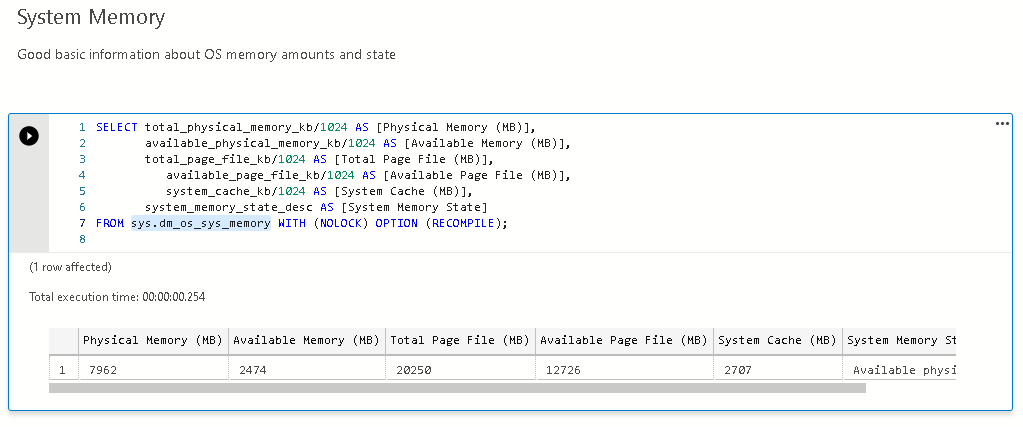The height and width of the screenshot is (427, 1023).
Task: Click the cell showing value 7962
Action: [152, 370]
